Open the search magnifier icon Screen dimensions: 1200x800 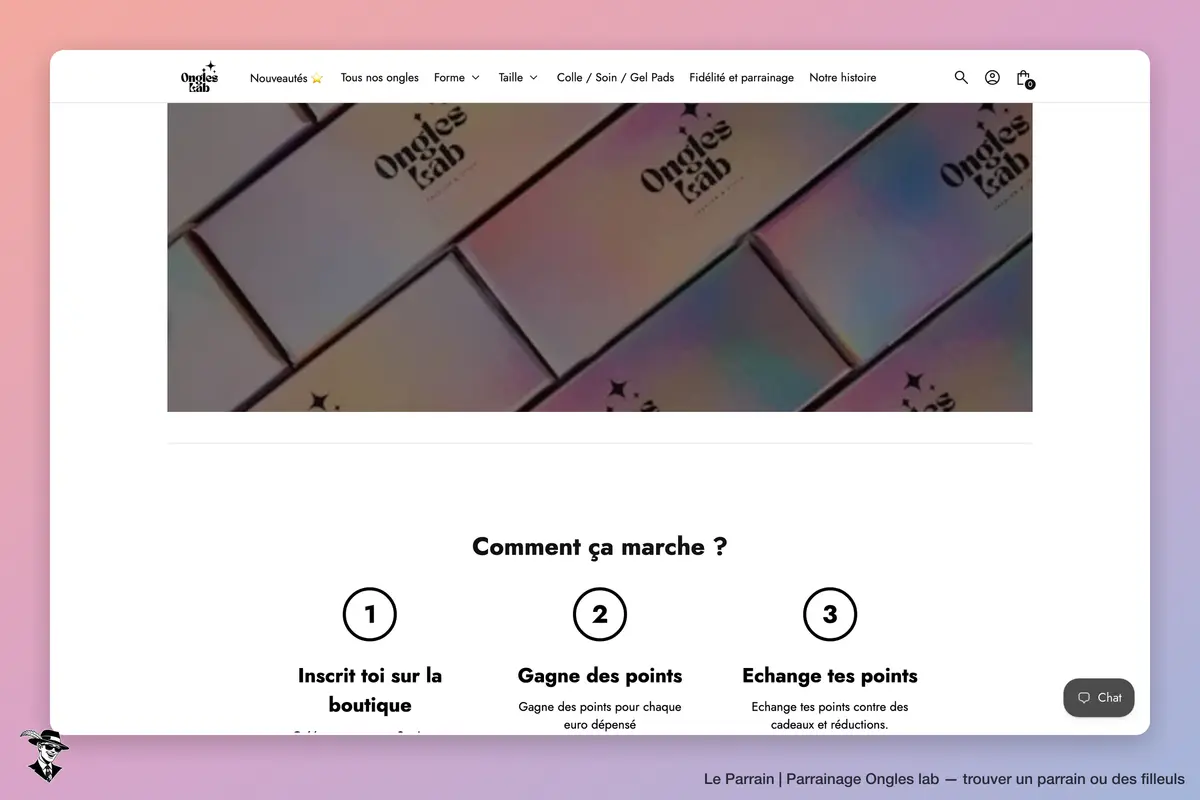coord(961,77)
